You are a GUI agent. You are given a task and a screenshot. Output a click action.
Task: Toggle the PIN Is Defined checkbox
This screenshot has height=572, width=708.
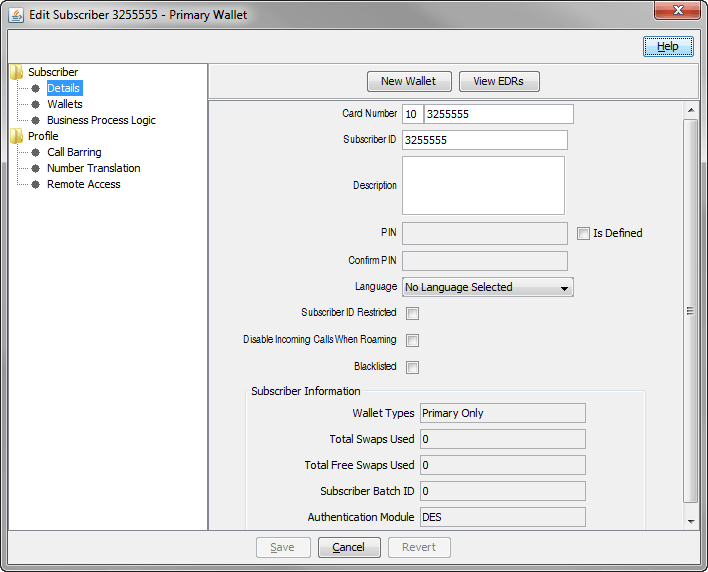(583, 233)
